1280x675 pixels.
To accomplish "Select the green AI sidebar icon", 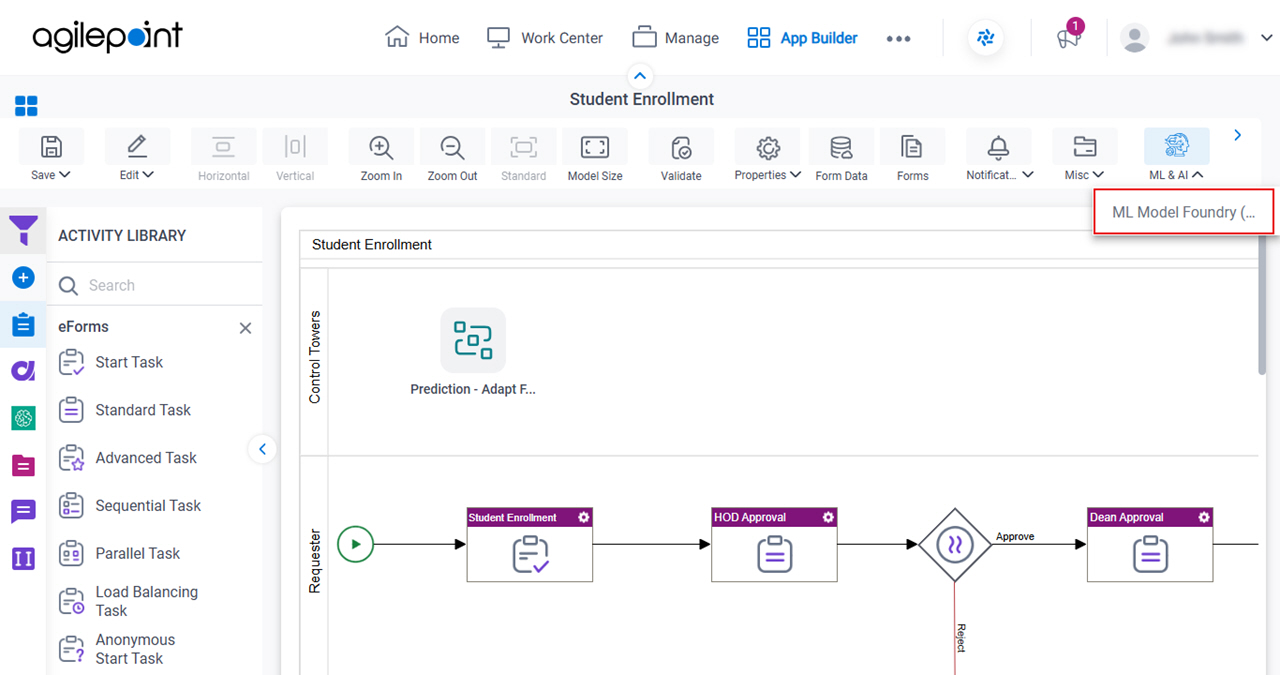I will coord(23,418).
